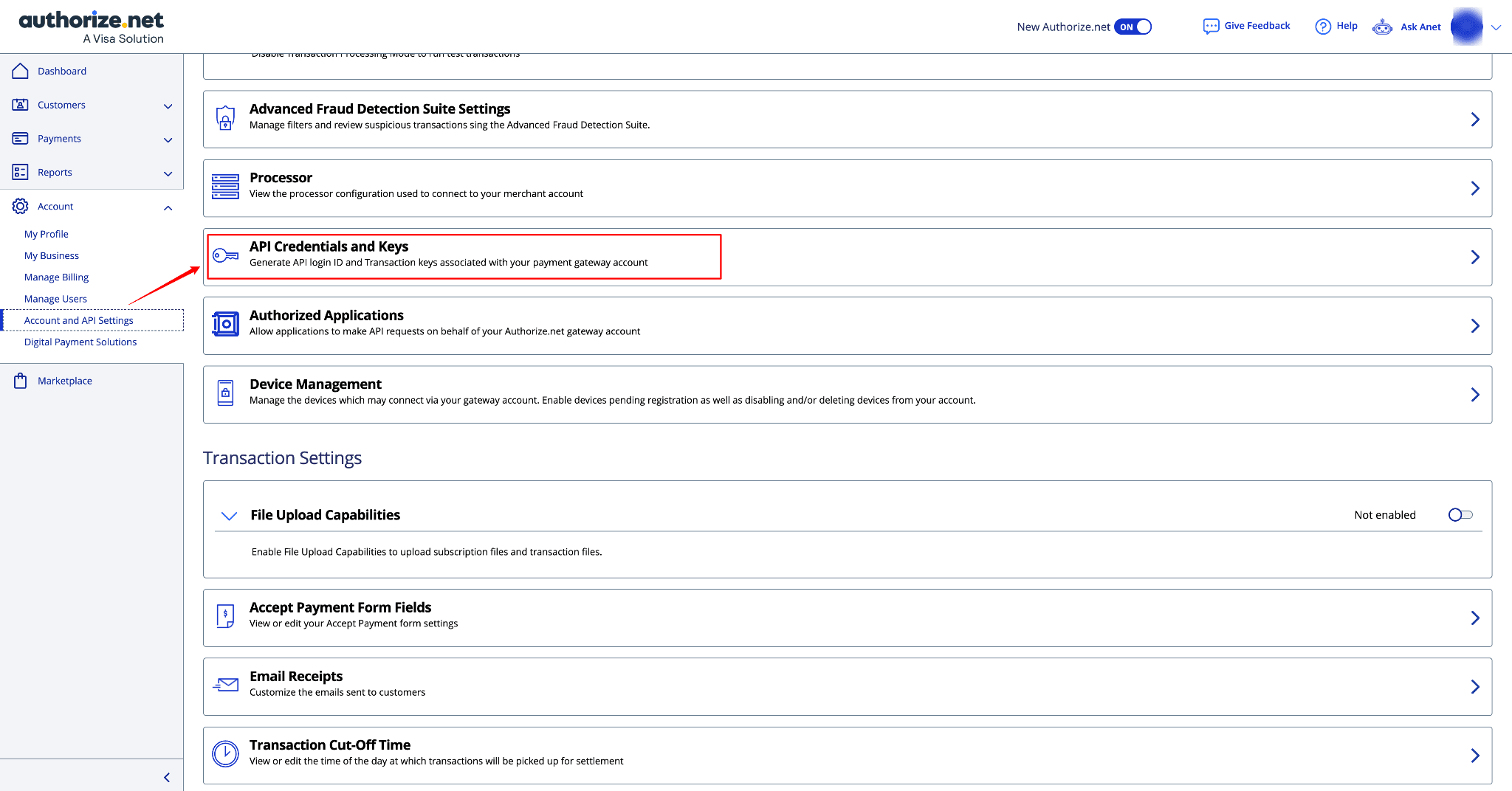Go to My Business
This screenshot has height=791, width=1512.
pyautogui.click(x=52, y=255)
